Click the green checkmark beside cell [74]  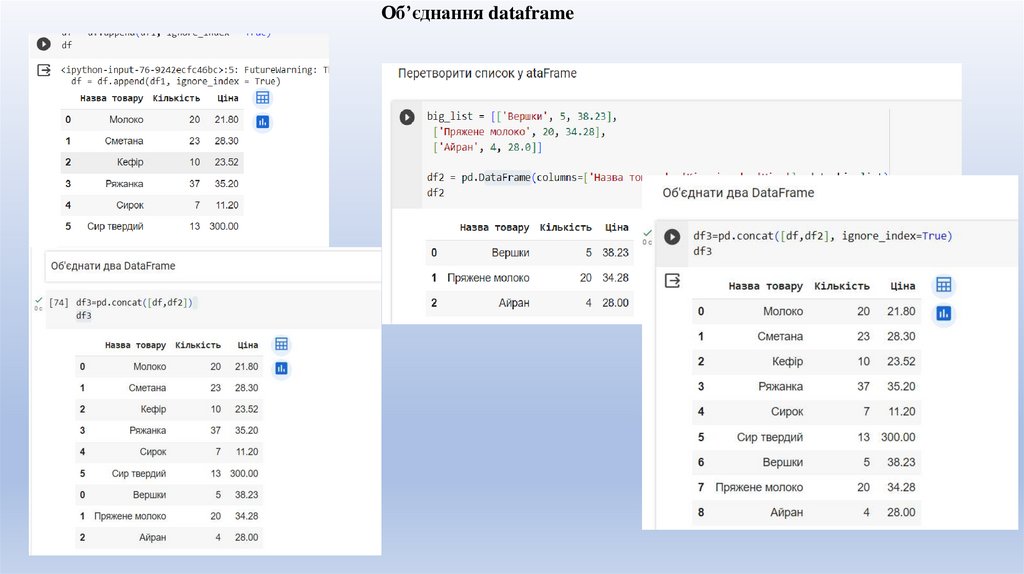pos(39,300)
